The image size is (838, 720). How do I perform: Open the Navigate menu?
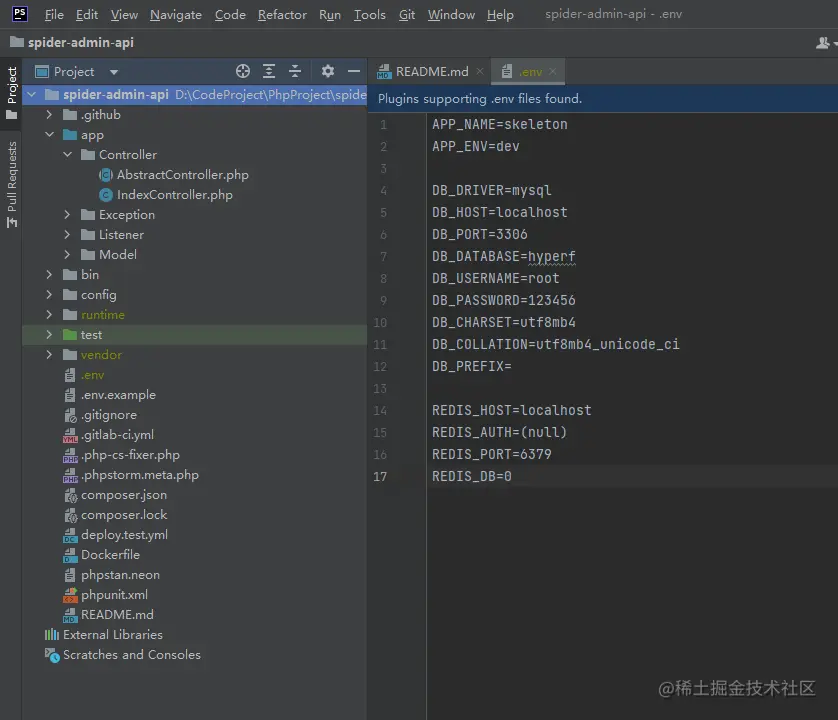click(176, 14)
